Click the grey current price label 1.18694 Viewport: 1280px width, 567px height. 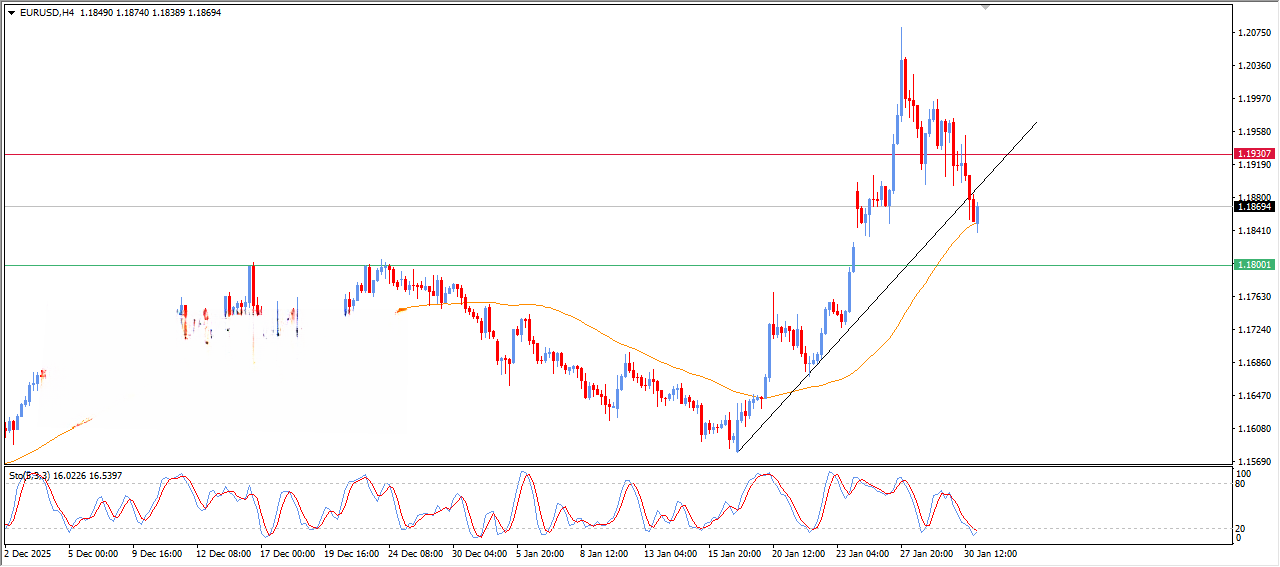[1254, 207]
